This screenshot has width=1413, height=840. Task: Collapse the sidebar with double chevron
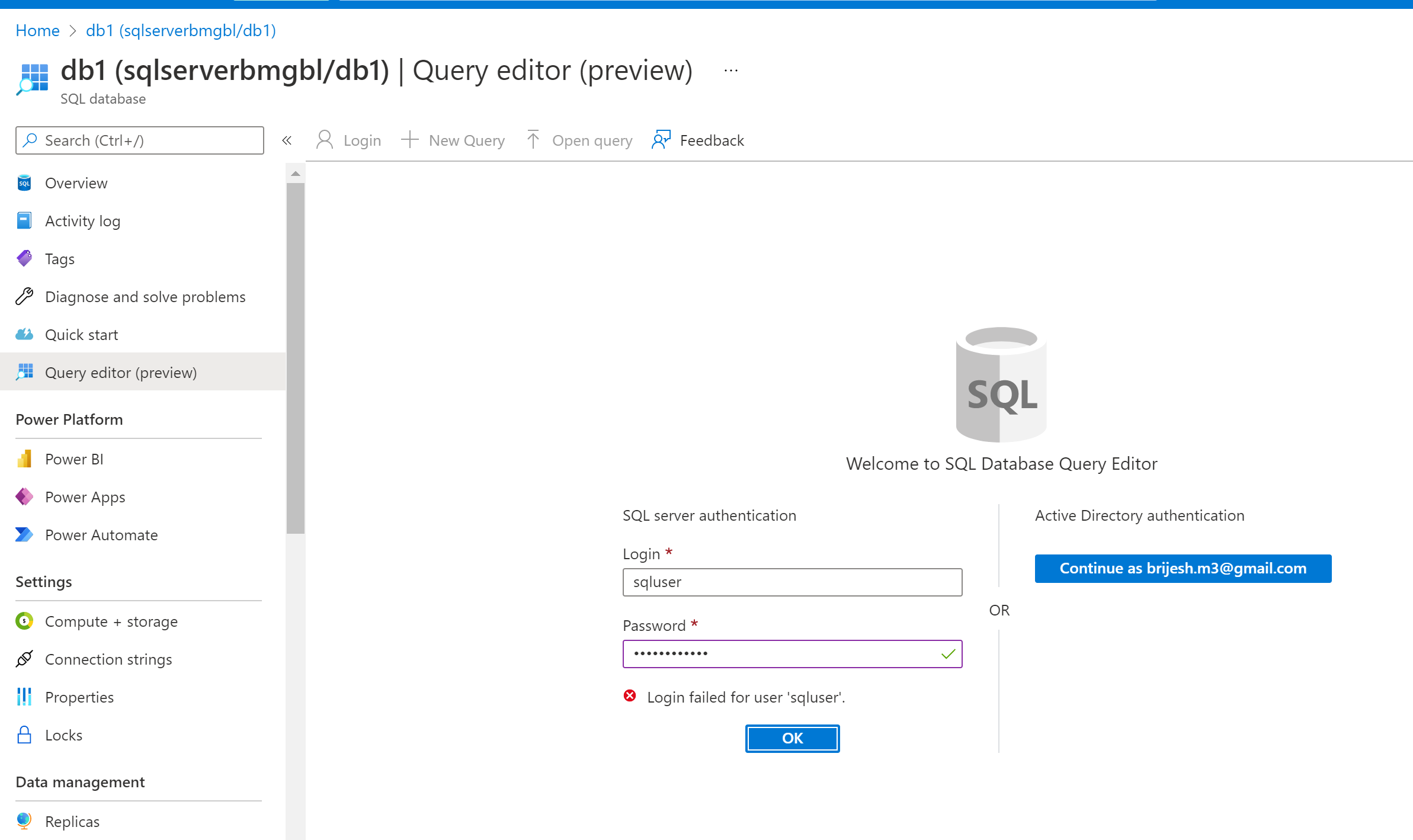pyautogui.click(x=287, y=140)
